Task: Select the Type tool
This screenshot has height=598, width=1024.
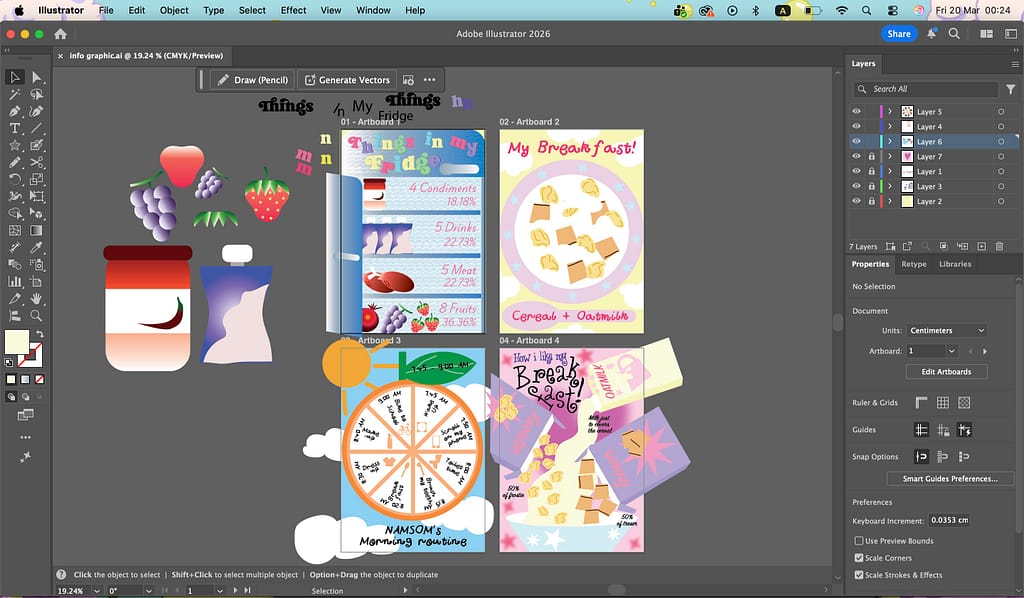Action: [x=15, y=128]
